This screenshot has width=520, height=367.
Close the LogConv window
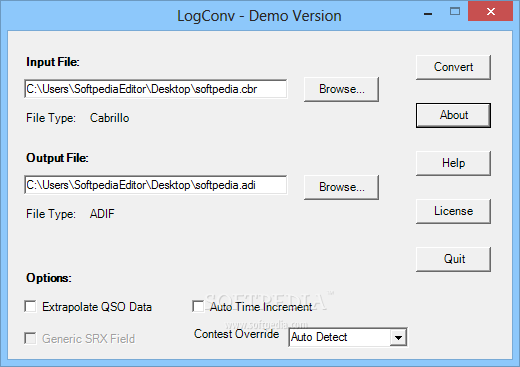[490, 12]
